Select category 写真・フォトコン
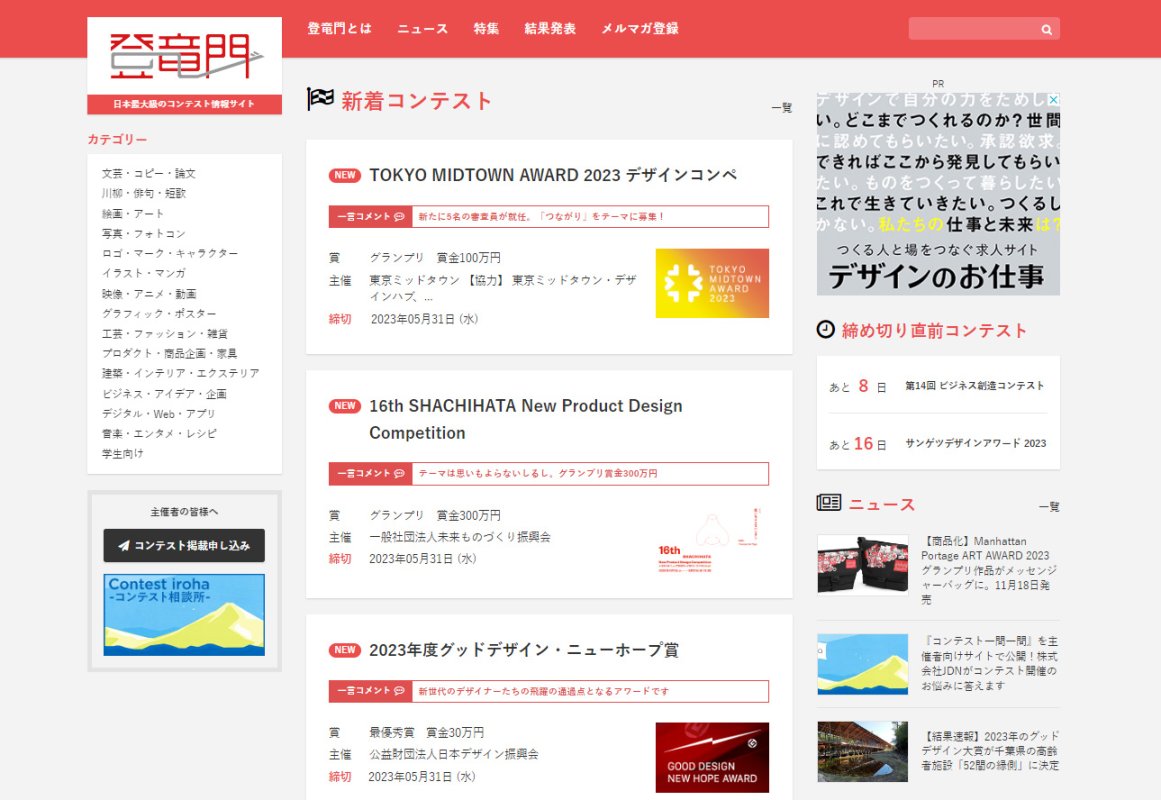 [144, 233]
